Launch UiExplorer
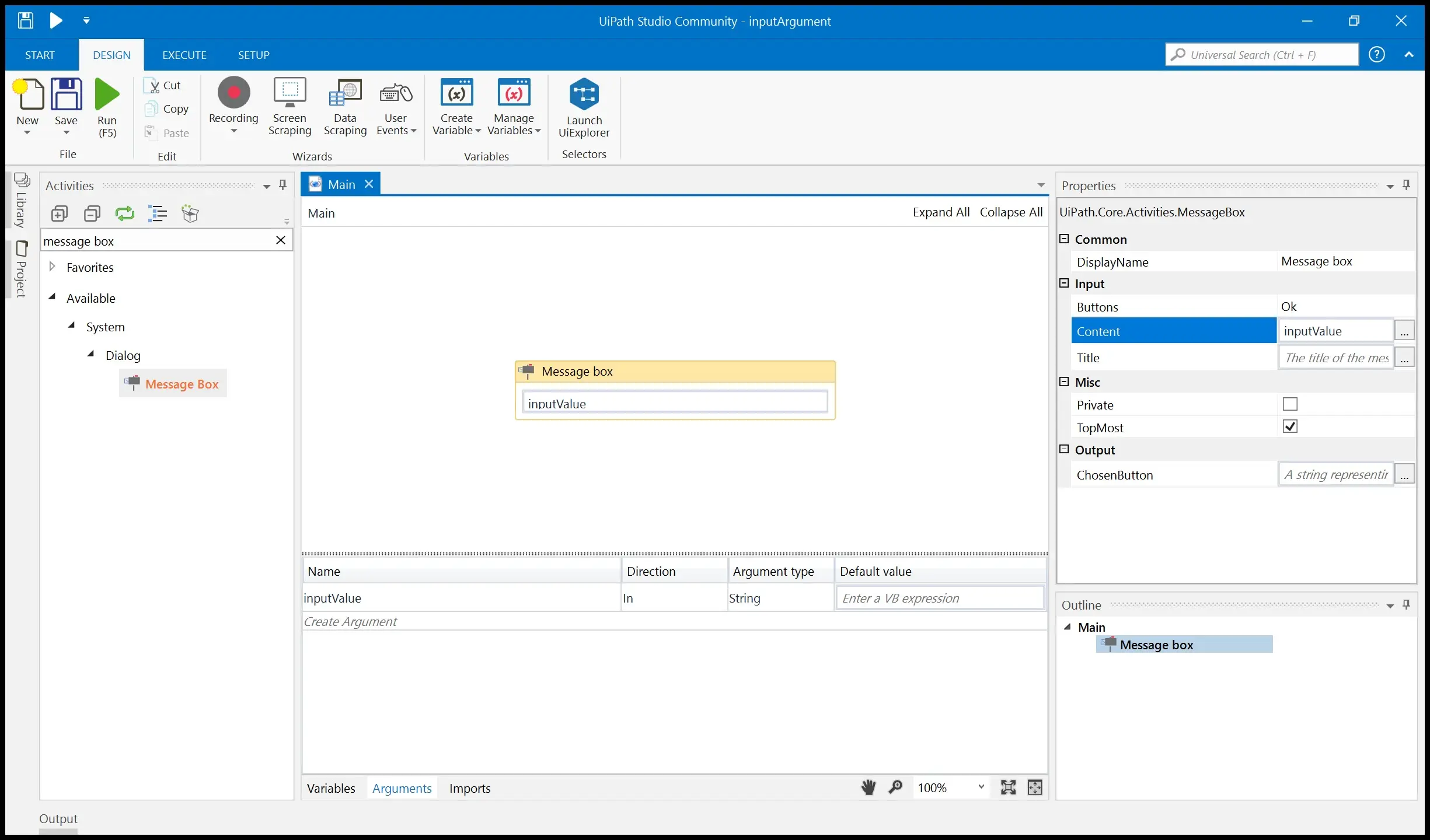Viewport: 1430px width, 840px height. pos(584,107)
